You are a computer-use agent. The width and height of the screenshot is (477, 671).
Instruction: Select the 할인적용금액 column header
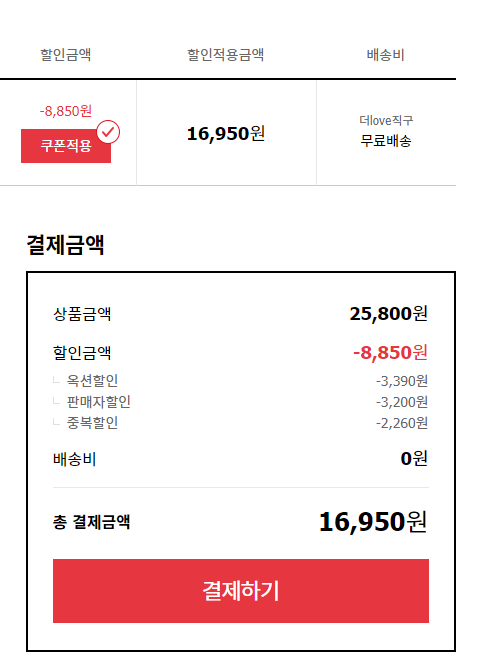[225, 54]
